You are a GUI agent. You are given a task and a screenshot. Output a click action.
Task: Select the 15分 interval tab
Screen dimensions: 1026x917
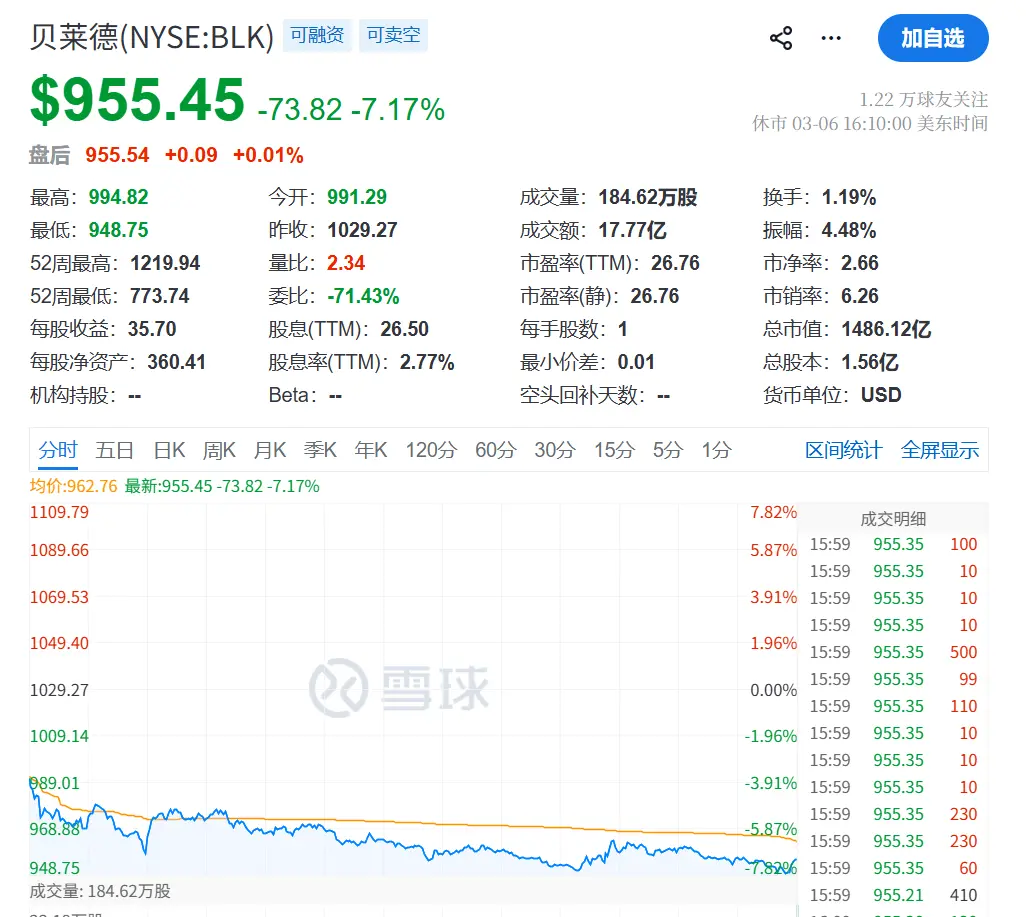tap(614, 450)
